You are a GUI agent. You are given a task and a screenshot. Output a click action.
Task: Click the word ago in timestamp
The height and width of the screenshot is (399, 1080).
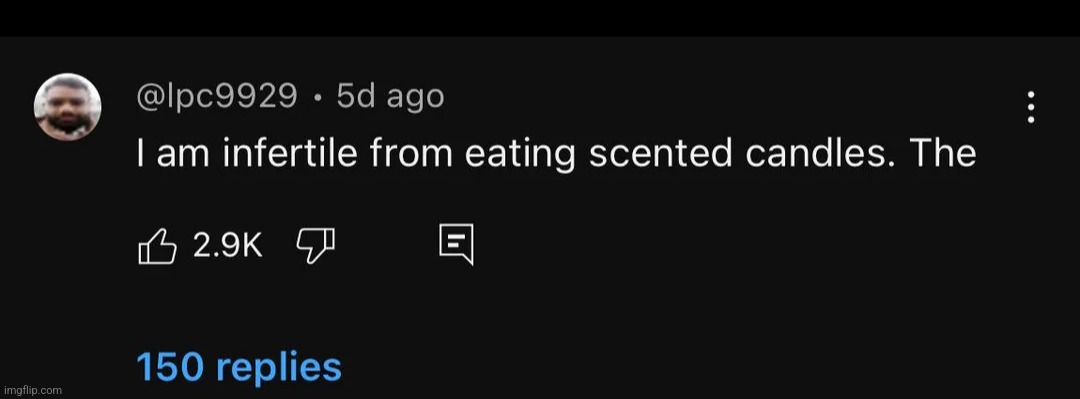pos(415,98)
